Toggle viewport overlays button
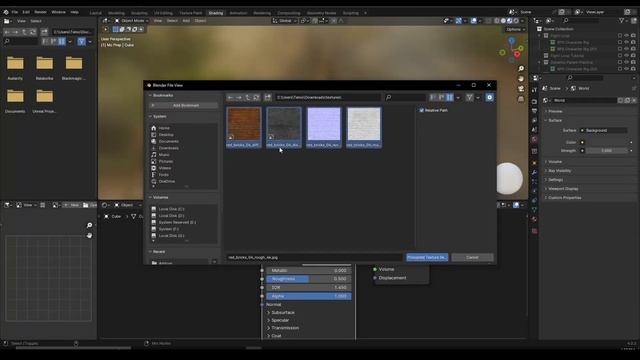The image size is (640, 360). pyautogui.click(x=473, y=21)
